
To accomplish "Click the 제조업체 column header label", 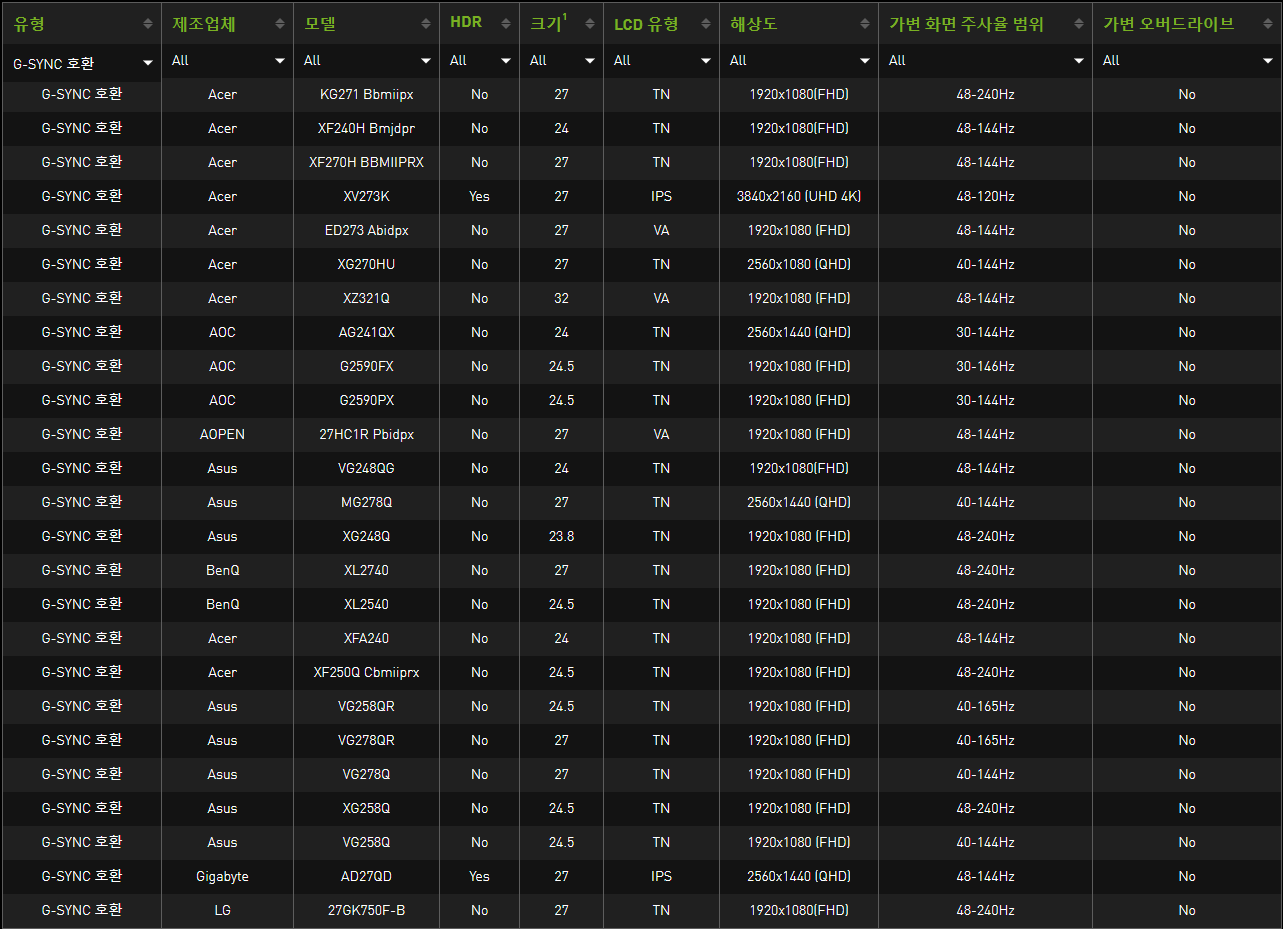I will [x=204, y=23].
